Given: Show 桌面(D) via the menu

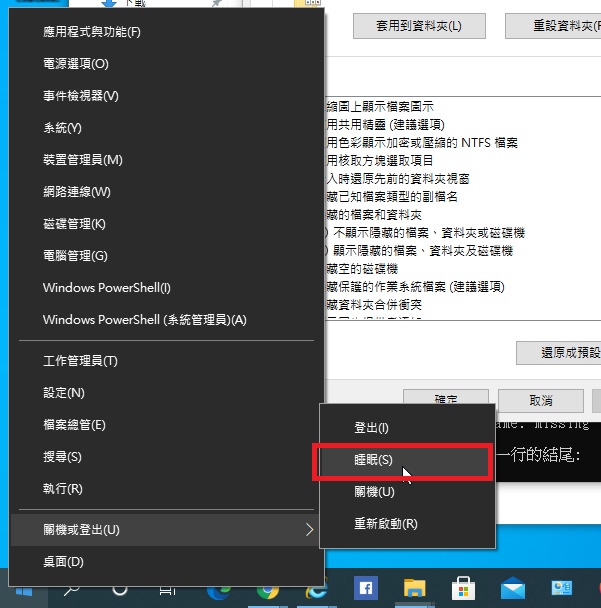Looking at the screenshot, I should [167, 562].
